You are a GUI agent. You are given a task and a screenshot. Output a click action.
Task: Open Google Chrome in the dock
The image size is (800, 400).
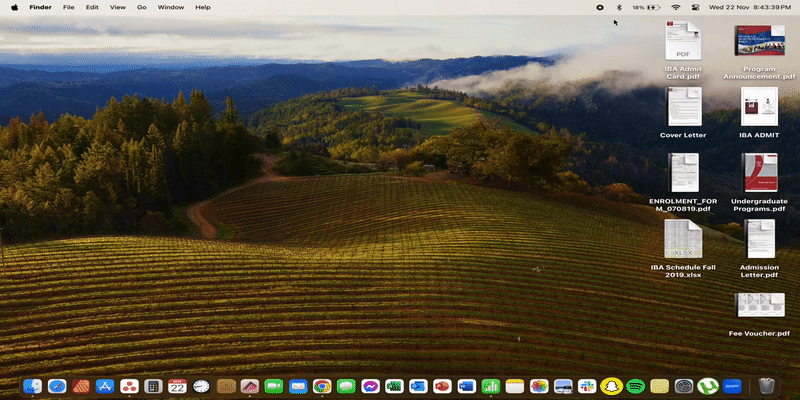pos(322,386)
